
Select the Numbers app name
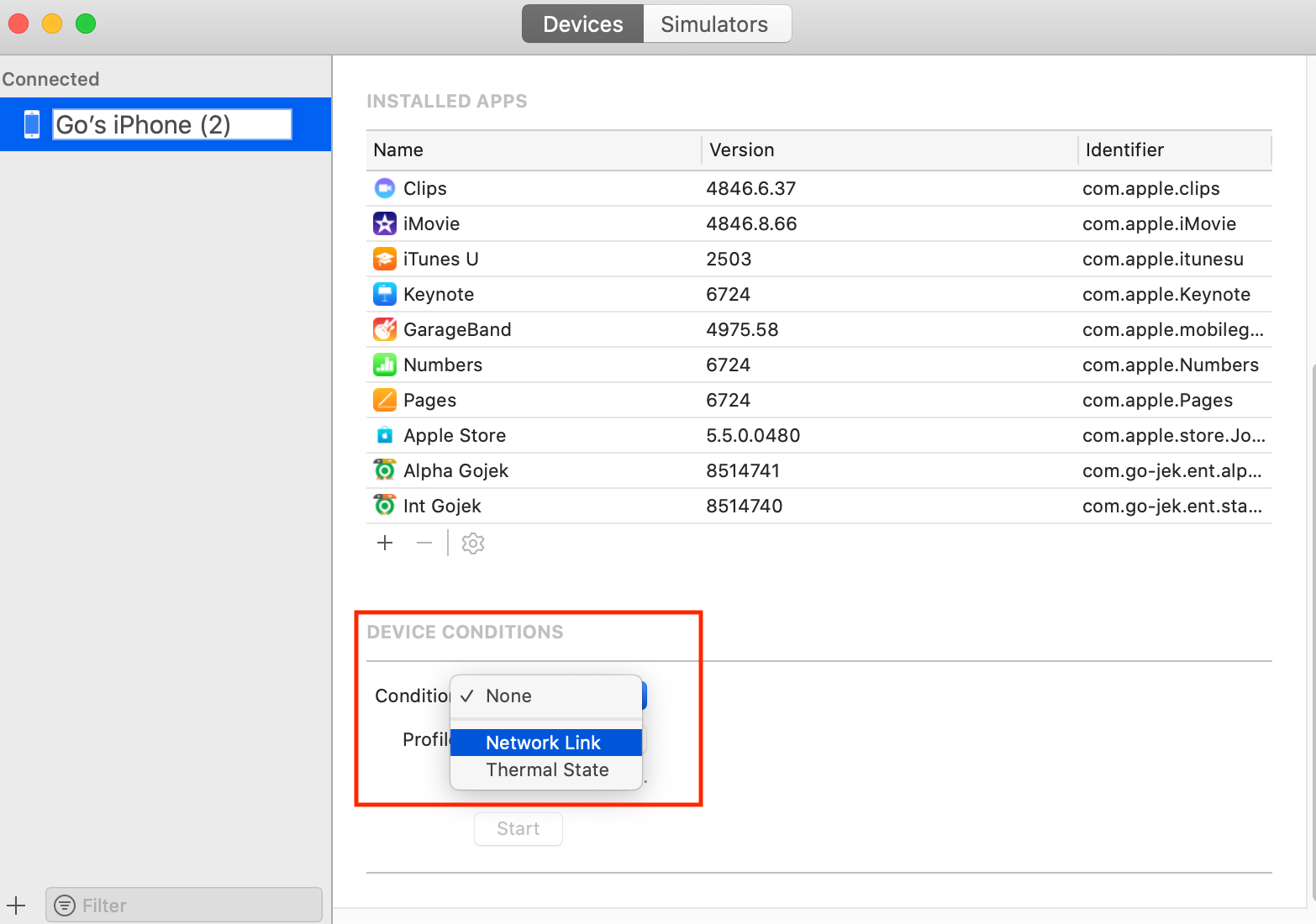pyautogui.click(x=443, y=365)
